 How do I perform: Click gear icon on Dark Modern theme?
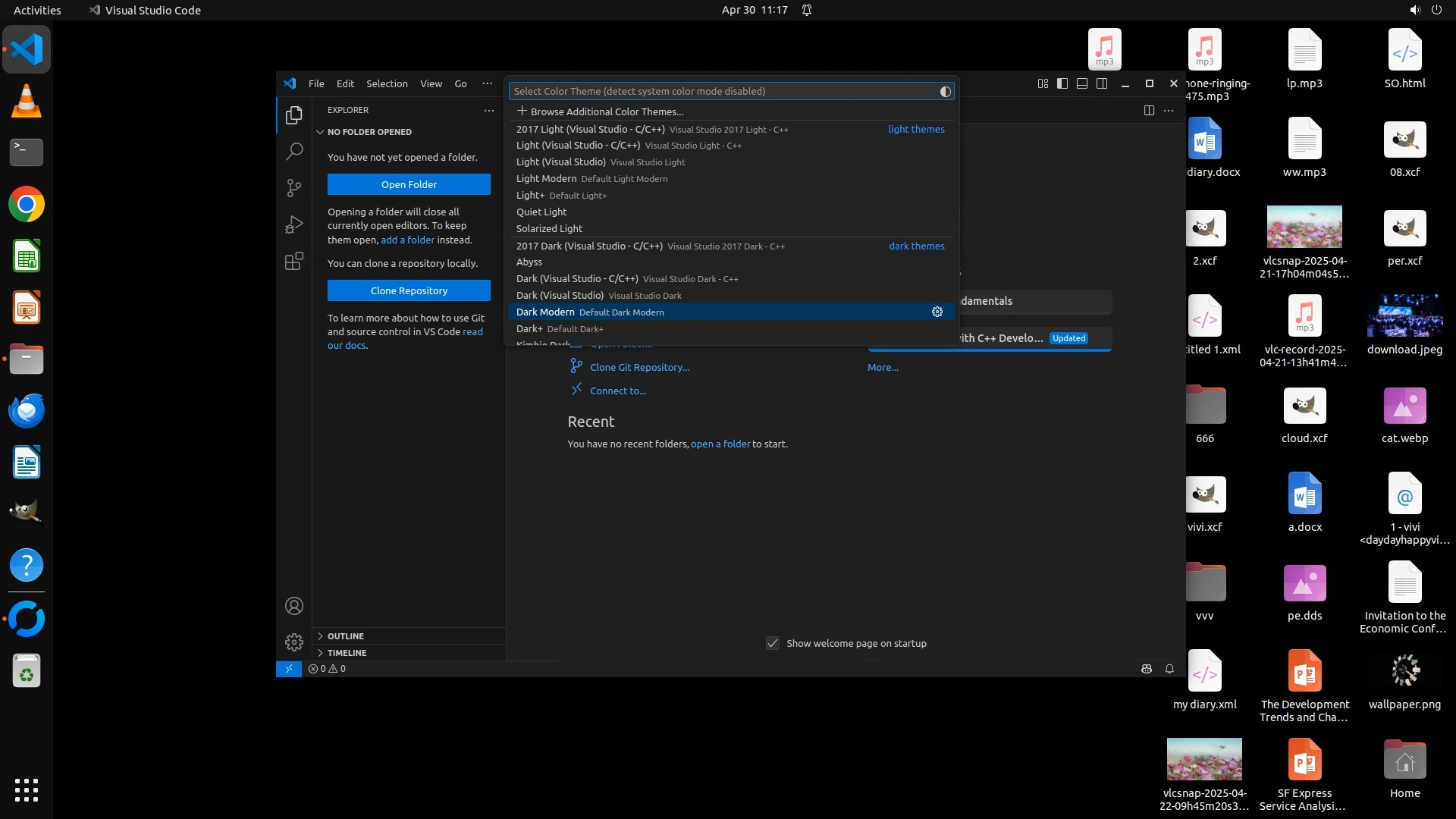937,312
